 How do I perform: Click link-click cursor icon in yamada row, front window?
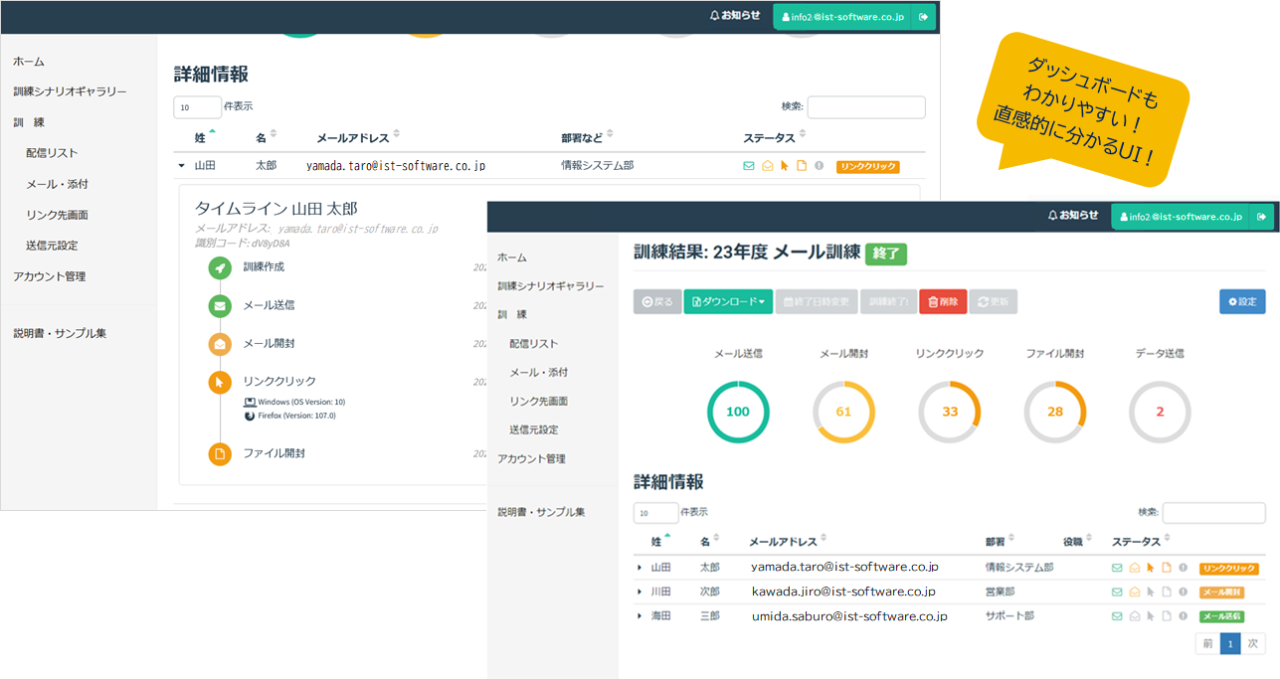pos(1150,567)
